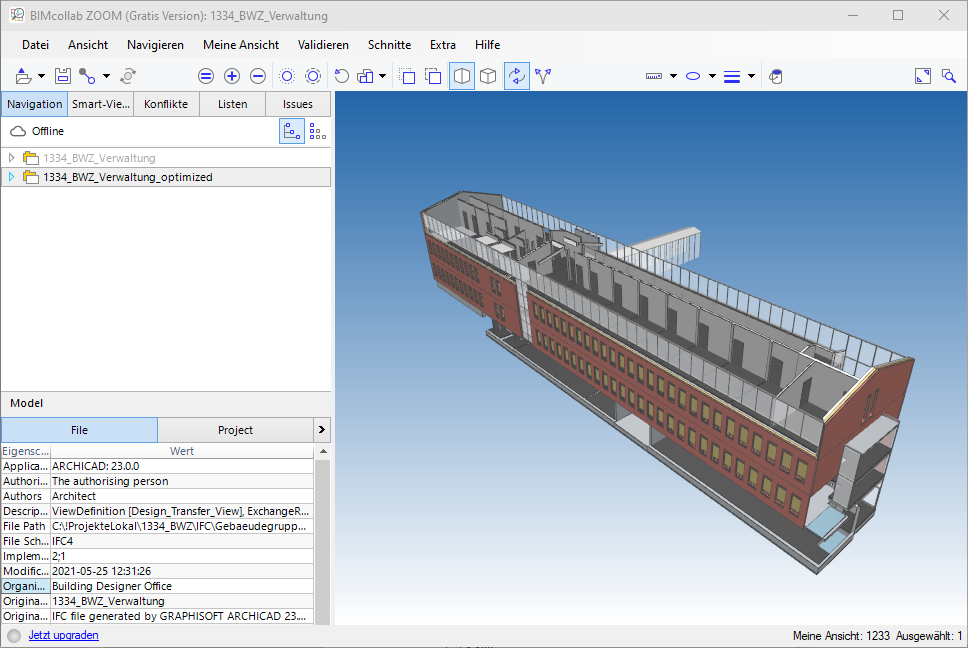Viewport: 968px width, 648px height.
Task: Open the Datei menu
Action: tap(35, 45)
